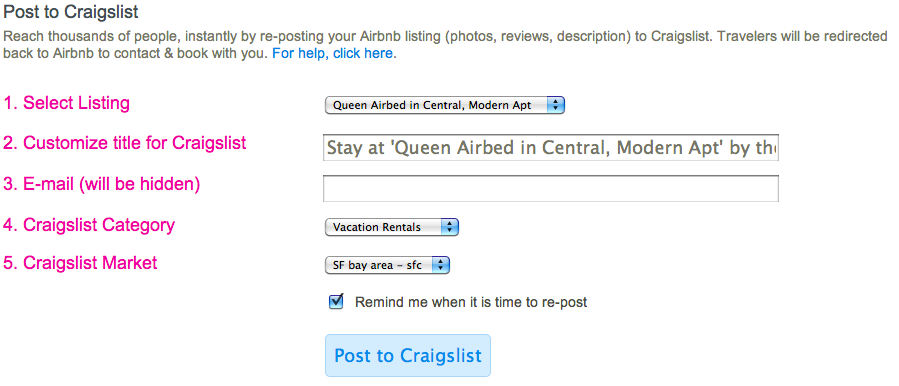Click the '2. Customize title for Craigslist' label
The width and height of the screenshot is (899, 386).
pyautogui.click(x=124, y=143)
